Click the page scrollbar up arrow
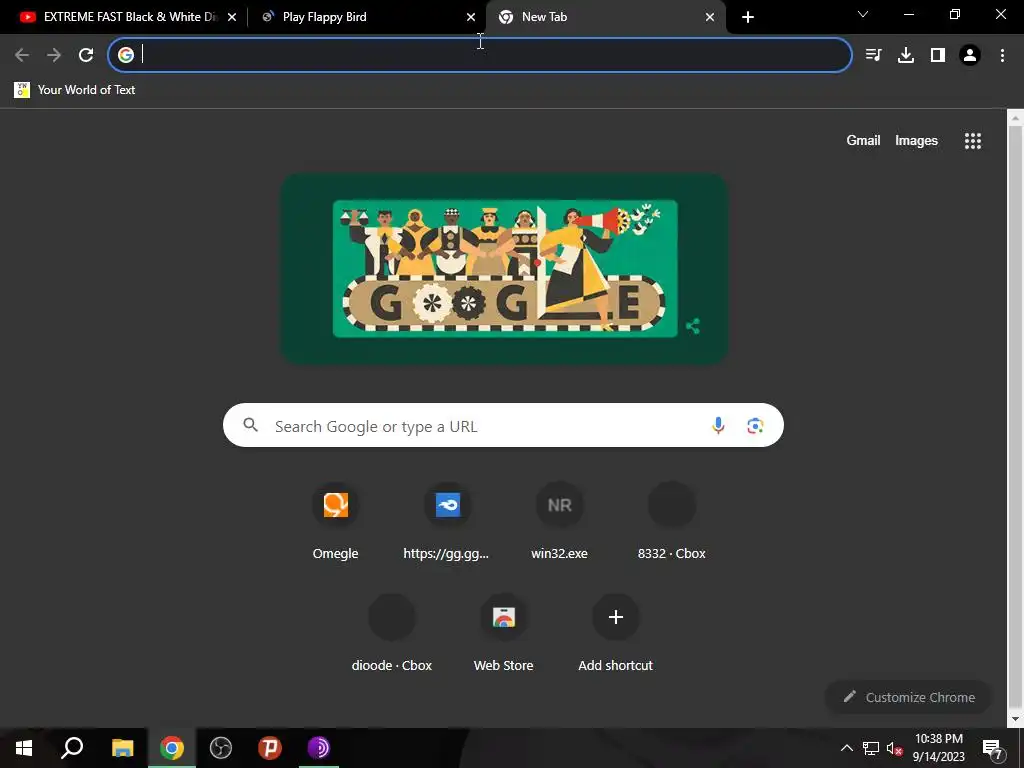The height and width of the screenshot is (768, 1024). click(x=1015, y=118)
